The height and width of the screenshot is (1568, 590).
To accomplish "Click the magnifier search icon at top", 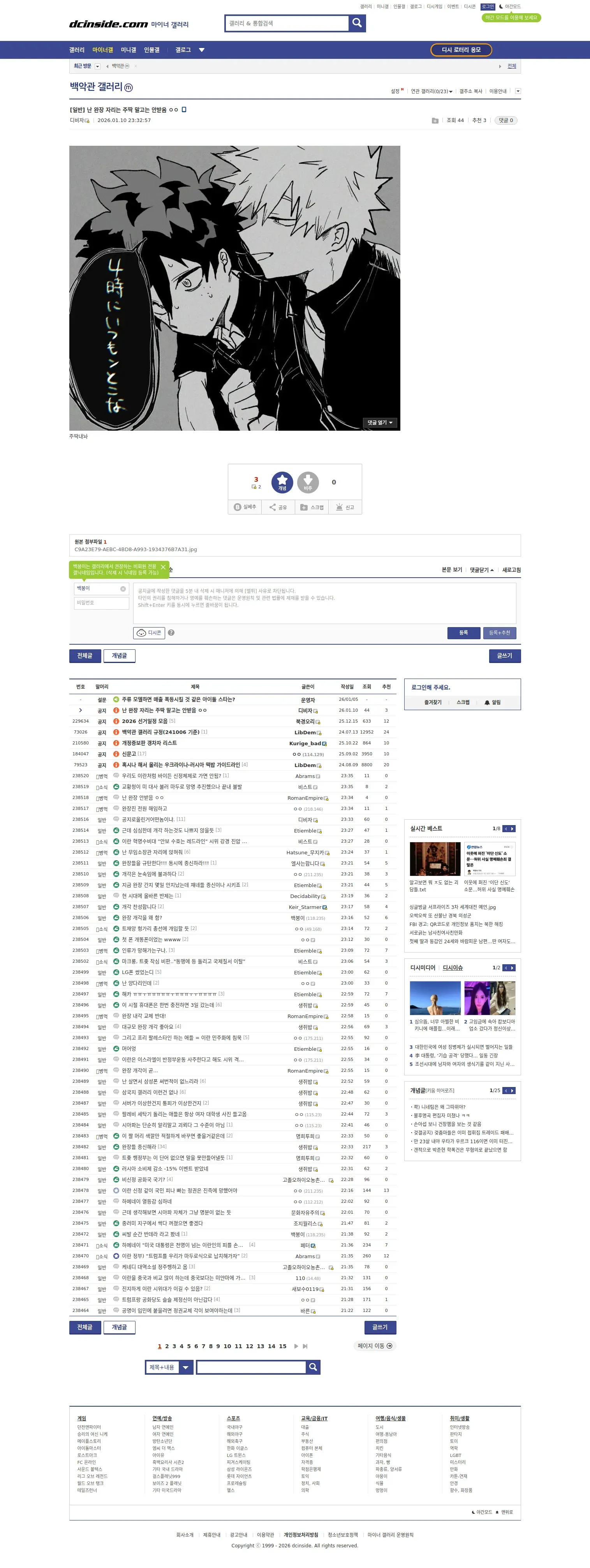I will tap(357, 23).
